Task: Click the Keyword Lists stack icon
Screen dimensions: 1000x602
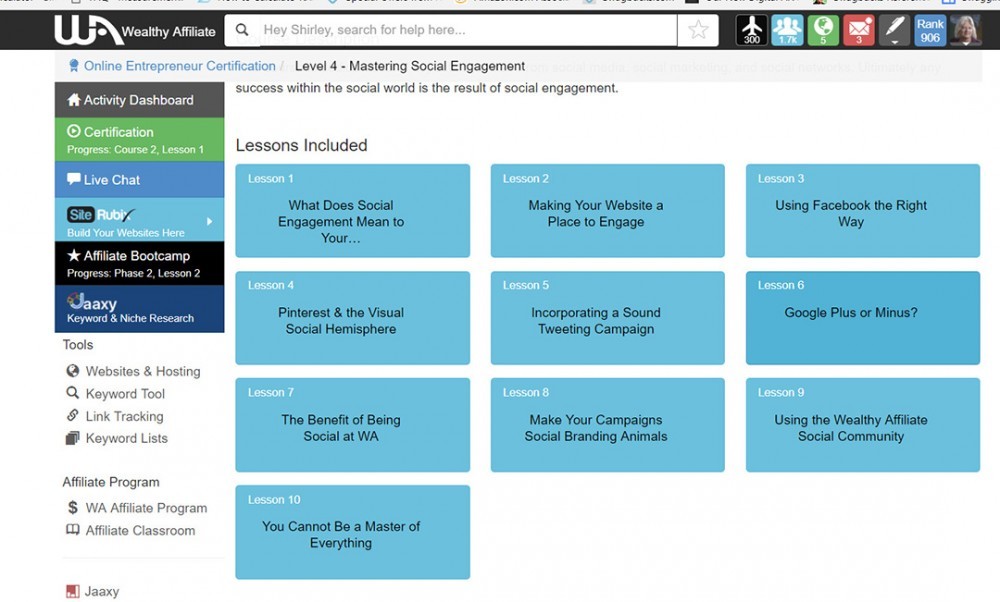Action: (73, 438)
